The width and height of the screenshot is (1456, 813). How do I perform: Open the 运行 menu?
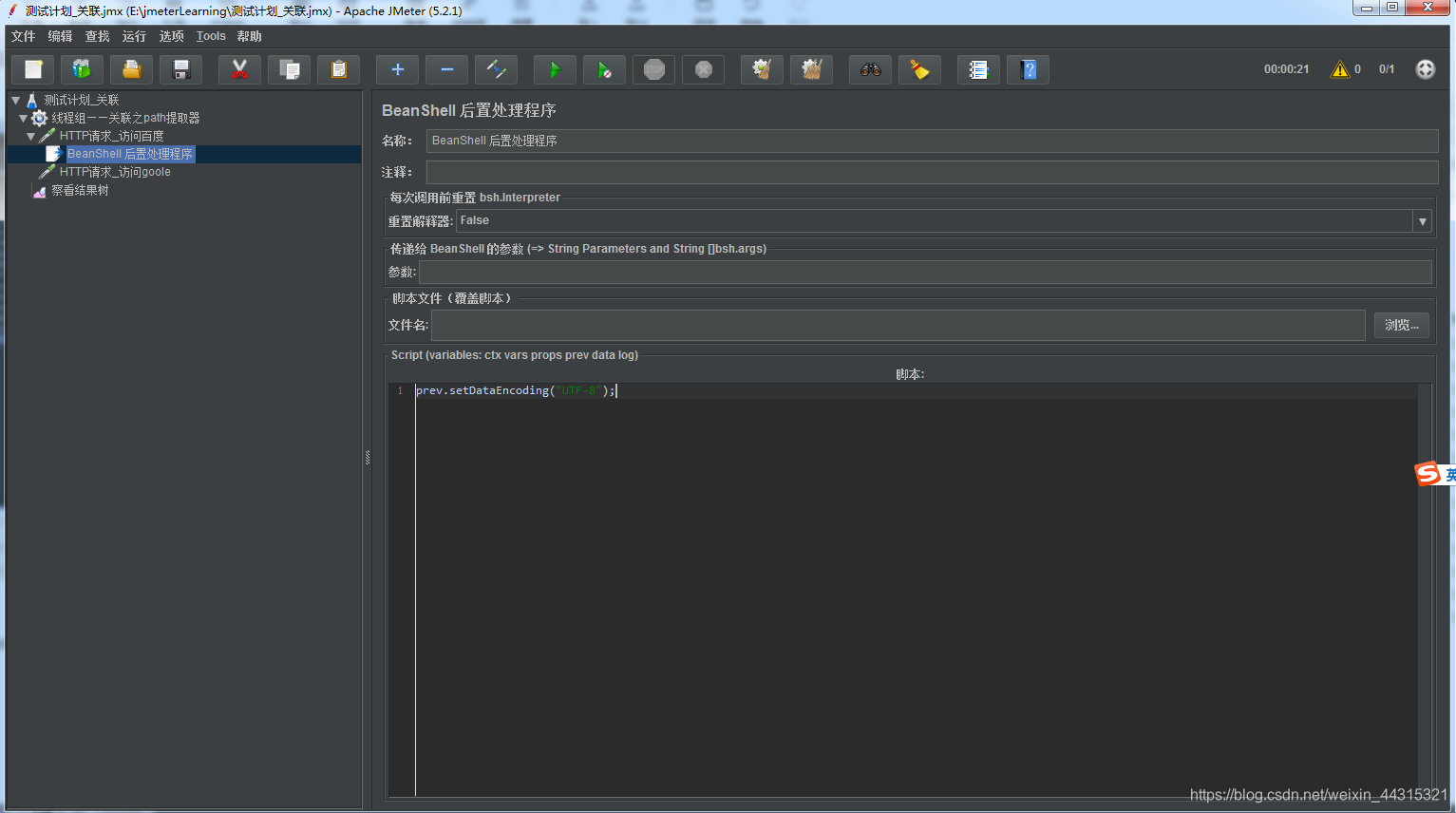click(x=134, y=36)
